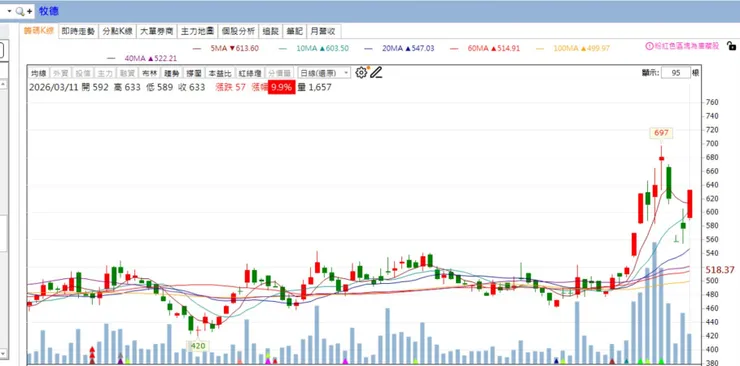This screenshot has height=366, width=740.
Task: Toggle the 撐壓 support-resistance overlay
Action: click(x=193, y=73)
